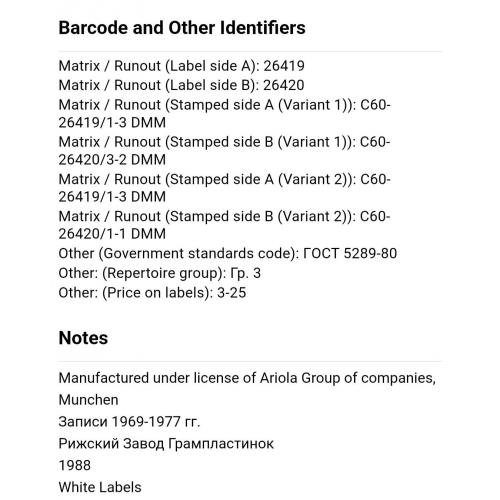Click the first 26419/1-3 DMM continuation line
This screenshot has width=500, height=500.
pos(112,123)
